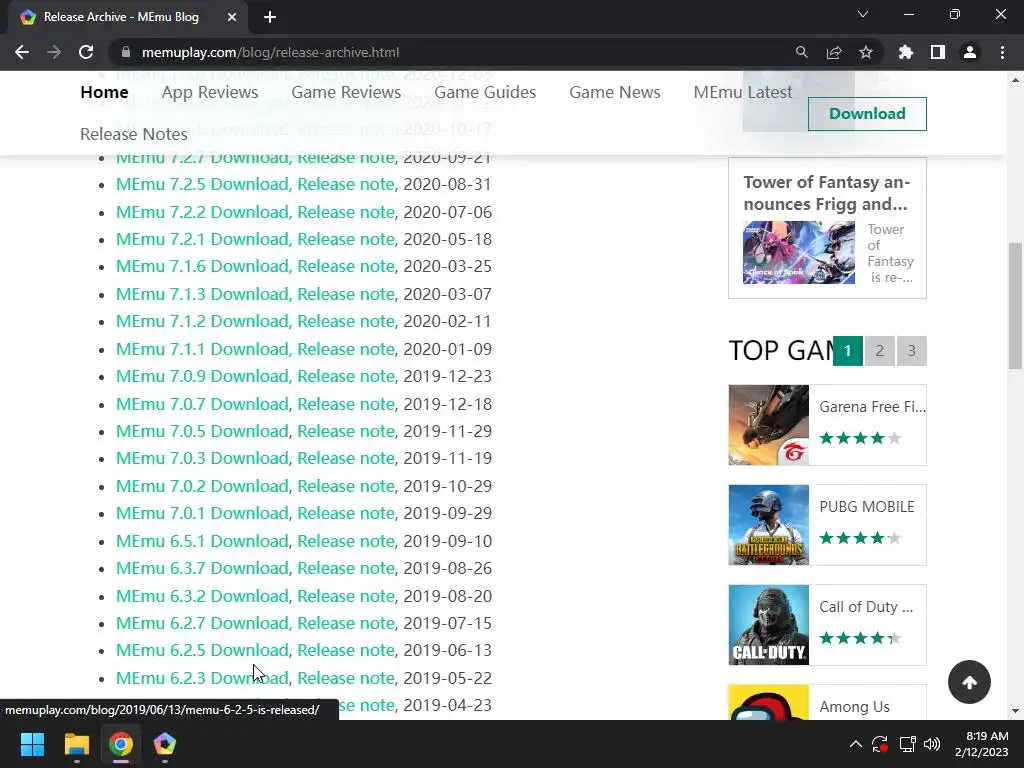Click the green Download button

click(867, 114)
